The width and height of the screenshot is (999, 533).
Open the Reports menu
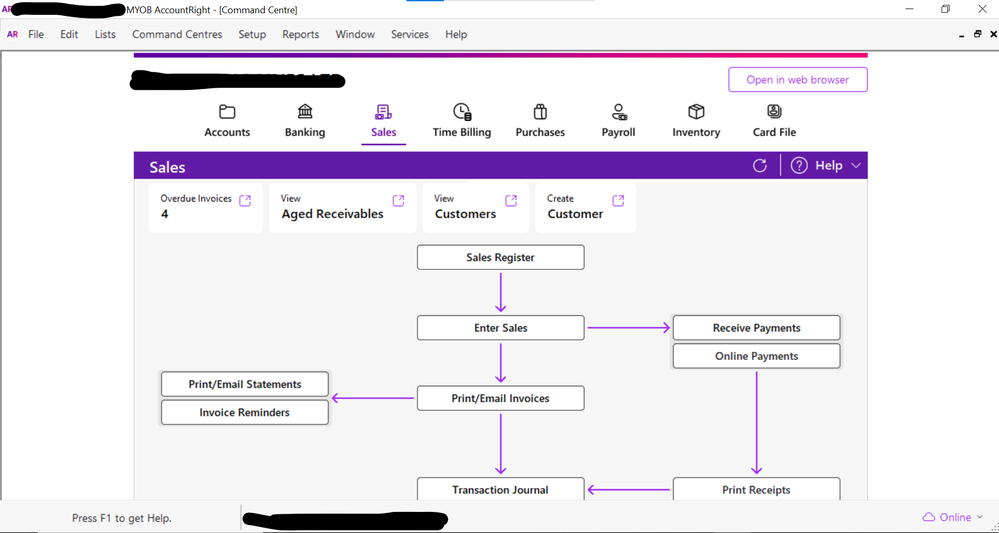click(300, 34)
